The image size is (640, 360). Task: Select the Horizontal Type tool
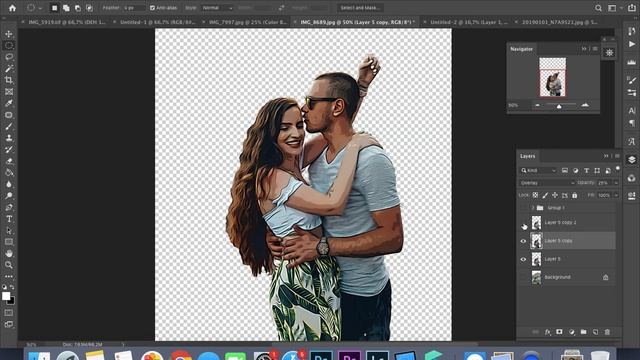(x=9, y=219)
